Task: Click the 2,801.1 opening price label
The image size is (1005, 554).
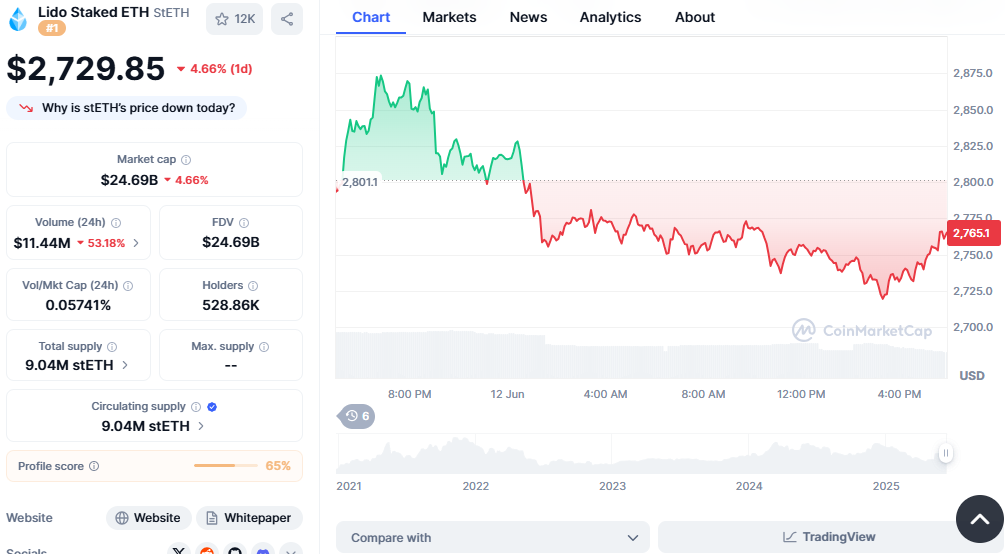Action: pos(360,182)
